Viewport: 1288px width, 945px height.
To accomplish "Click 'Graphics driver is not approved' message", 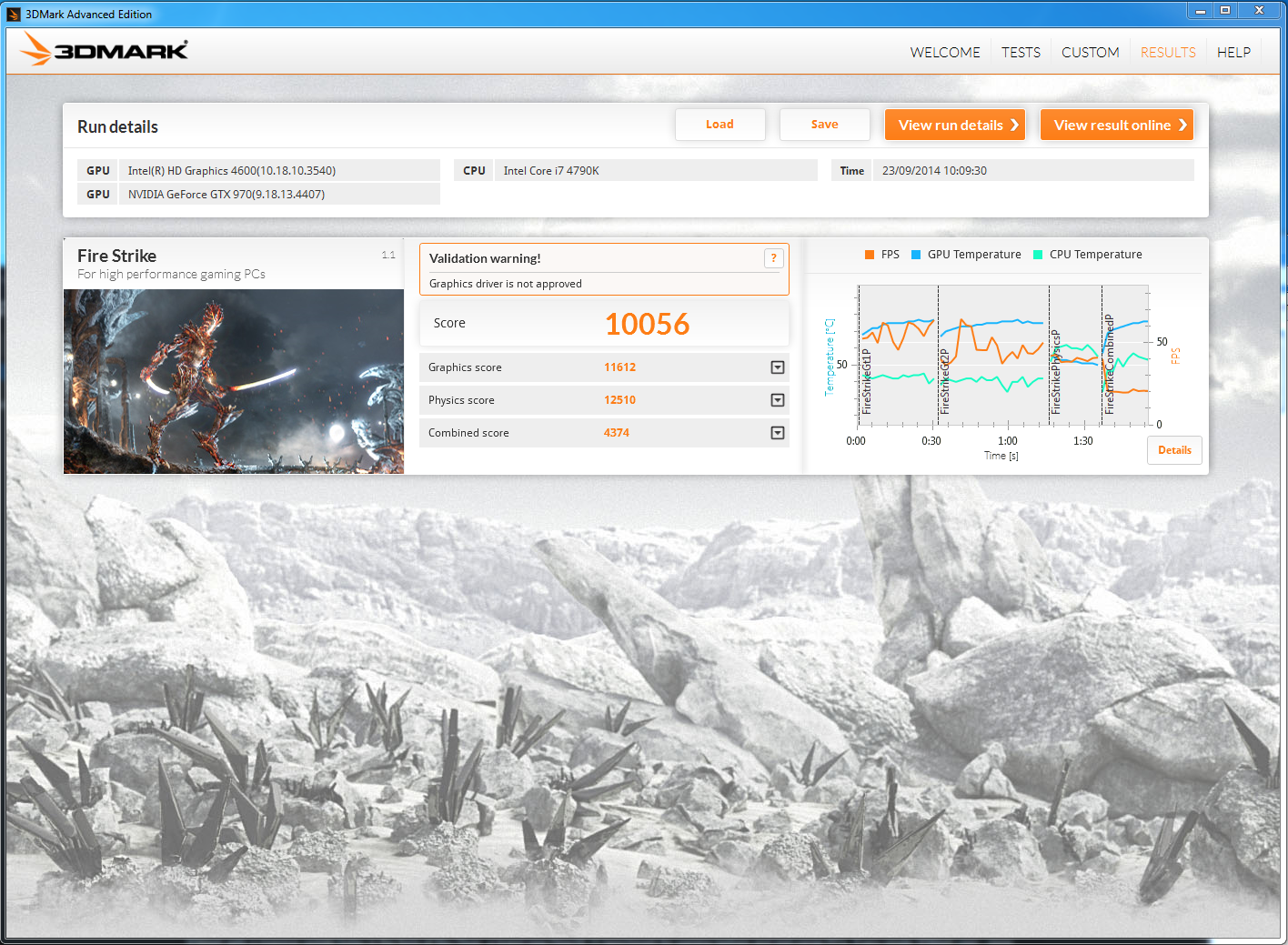I will [506, 284].
